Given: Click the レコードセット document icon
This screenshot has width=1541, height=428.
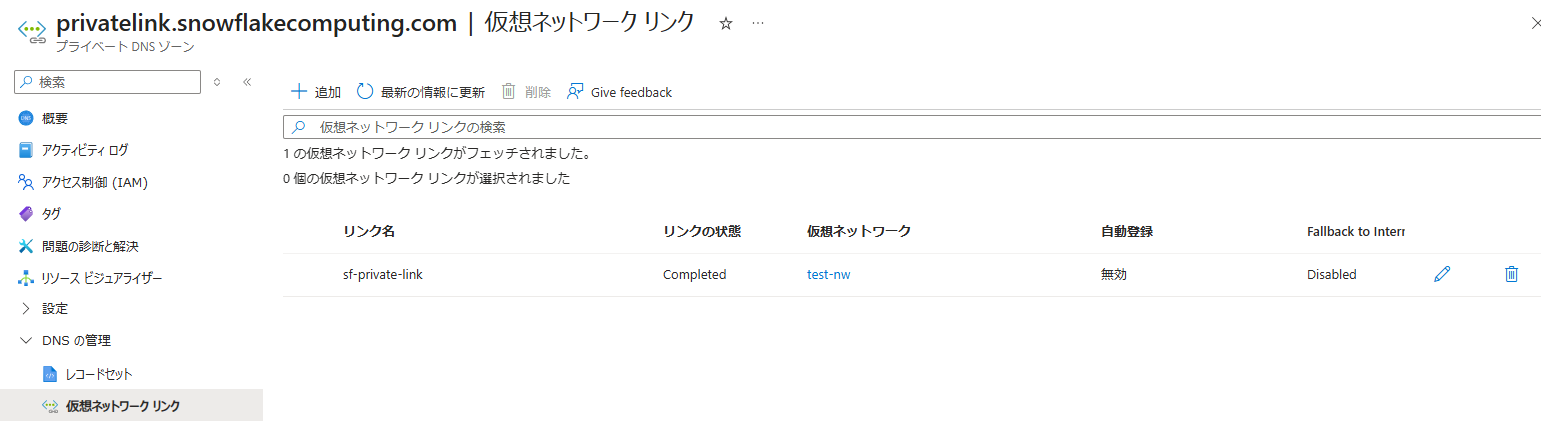Looking at the screenshot, I should point(50,374).
